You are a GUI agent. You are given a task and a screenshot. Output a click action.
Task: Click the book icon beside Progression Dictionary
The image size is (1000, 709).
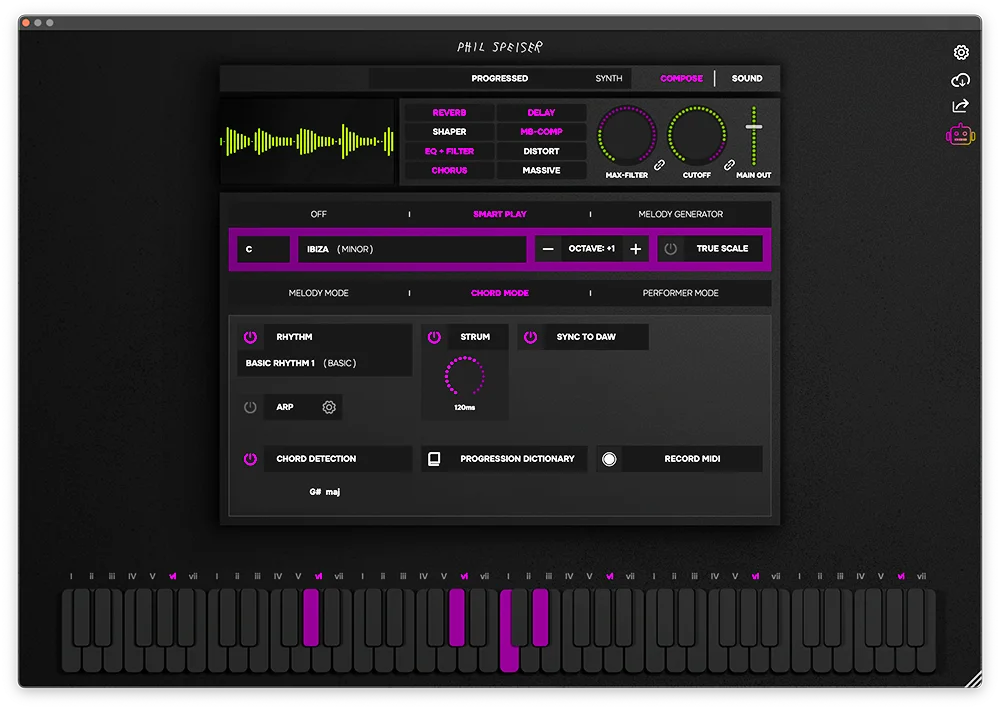[434, 458]
